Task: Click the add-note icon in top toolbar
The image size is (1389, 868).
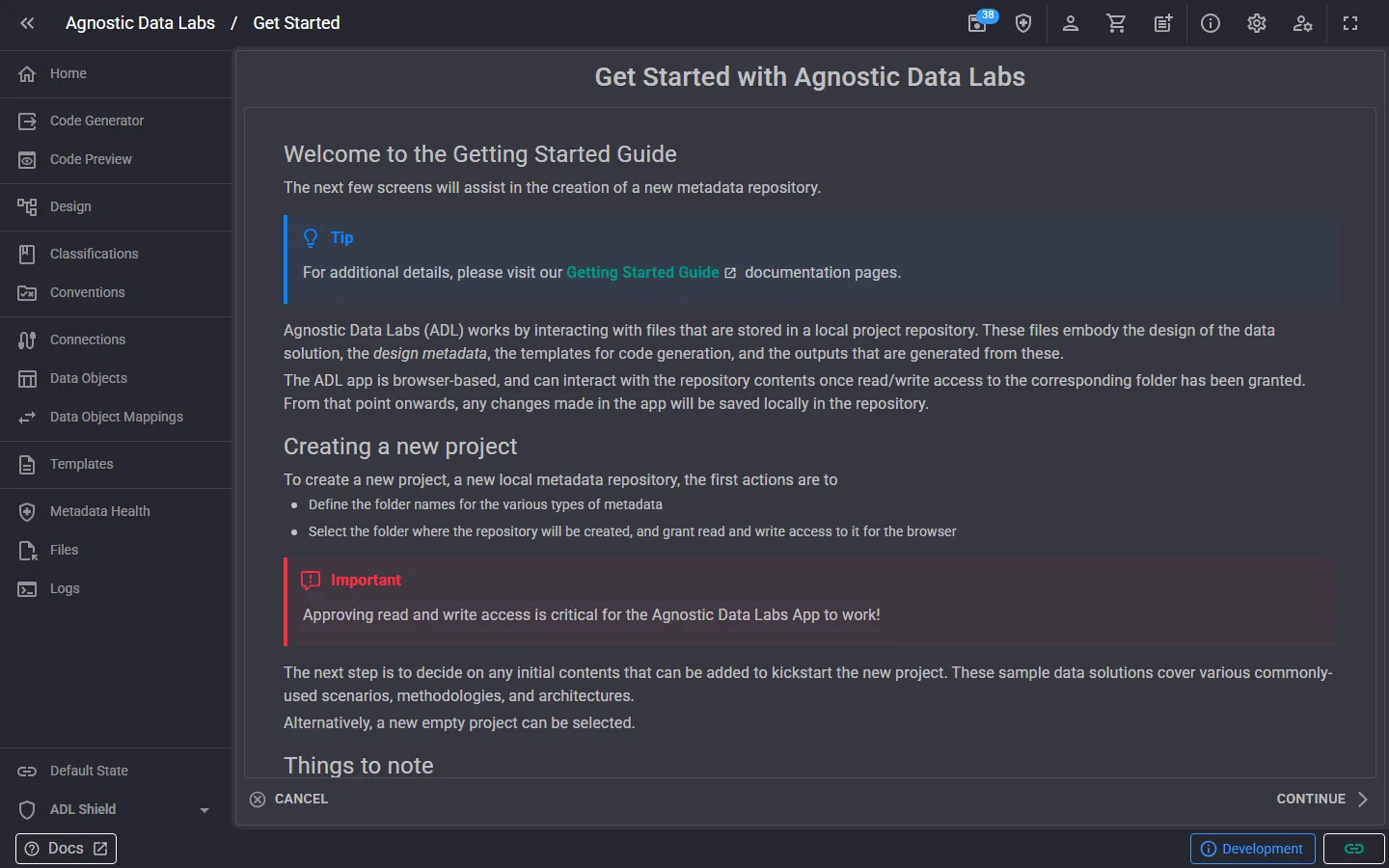Action: tap(1163, 23)
